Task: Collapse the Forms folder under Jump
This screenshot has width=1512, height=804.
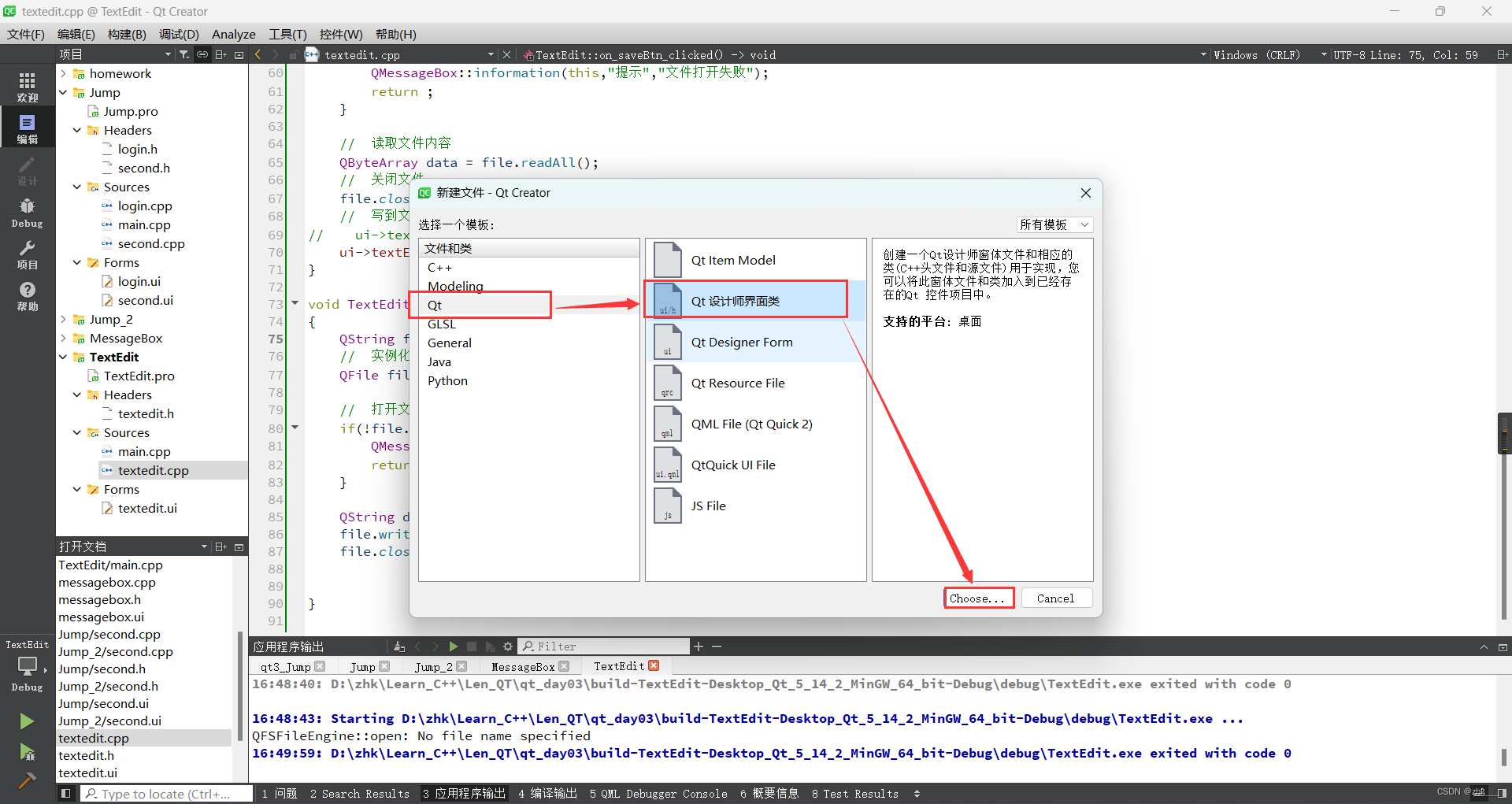Action: 77,262
